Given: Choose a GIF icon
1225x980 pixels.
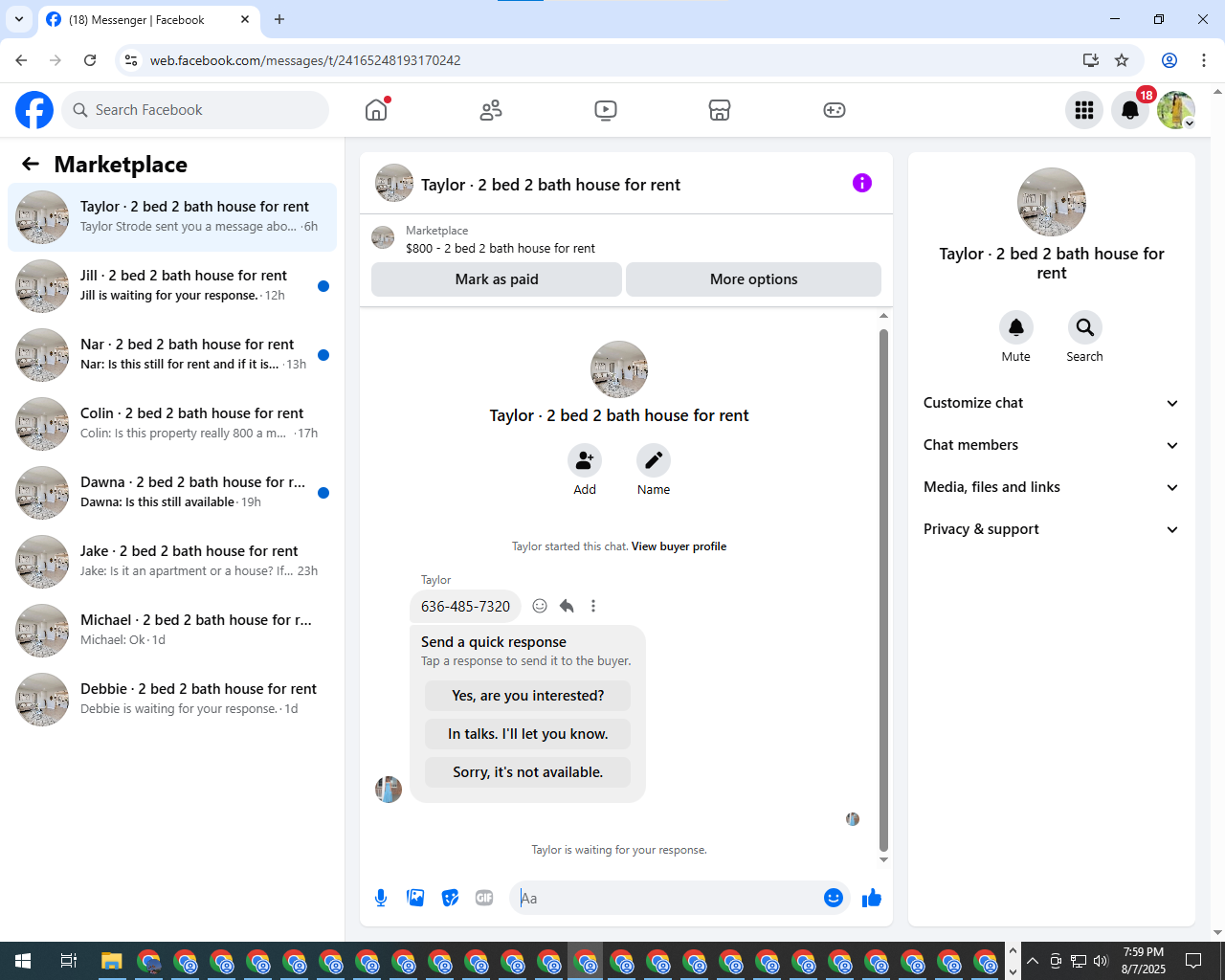Looking at the screenshot, I should [x=484, y=898].
